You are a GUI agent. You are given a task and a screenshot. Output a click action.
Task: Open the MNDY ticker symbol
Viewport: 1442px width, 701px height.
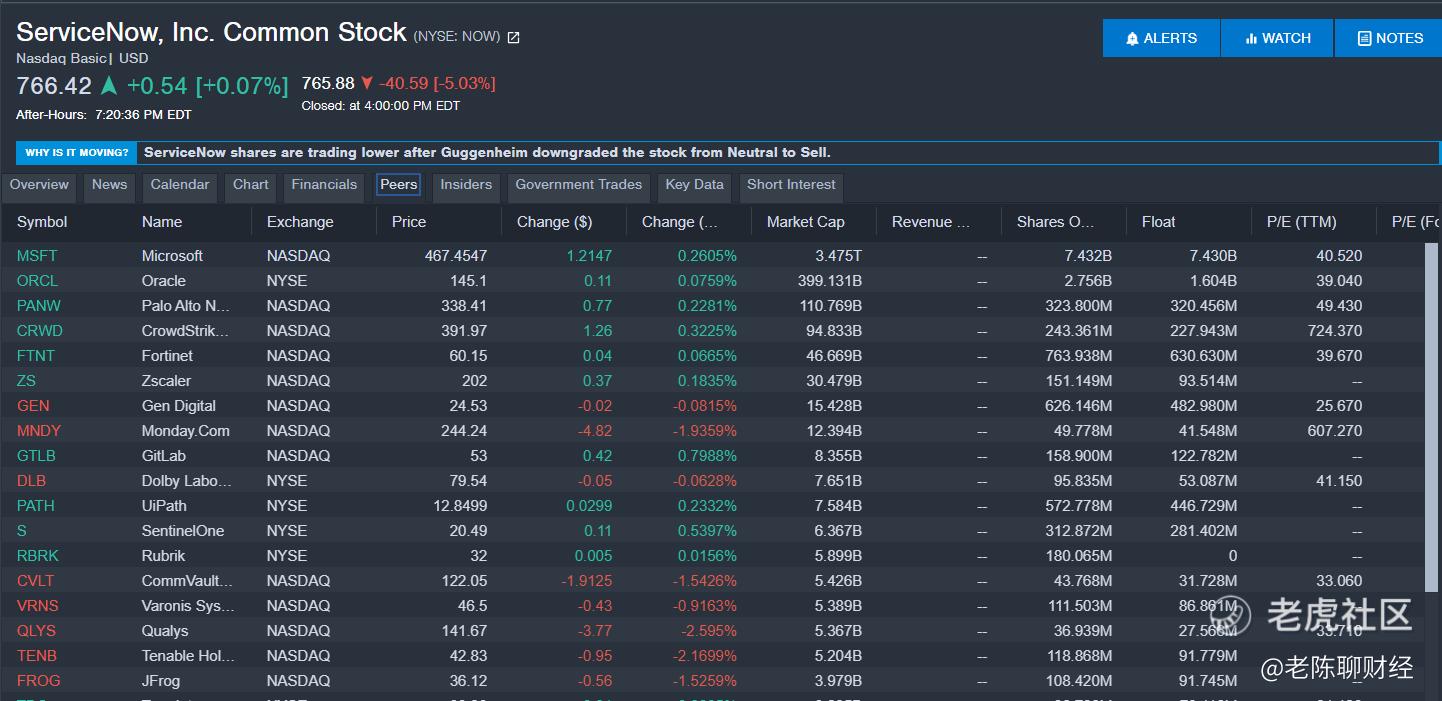[39, 431]
